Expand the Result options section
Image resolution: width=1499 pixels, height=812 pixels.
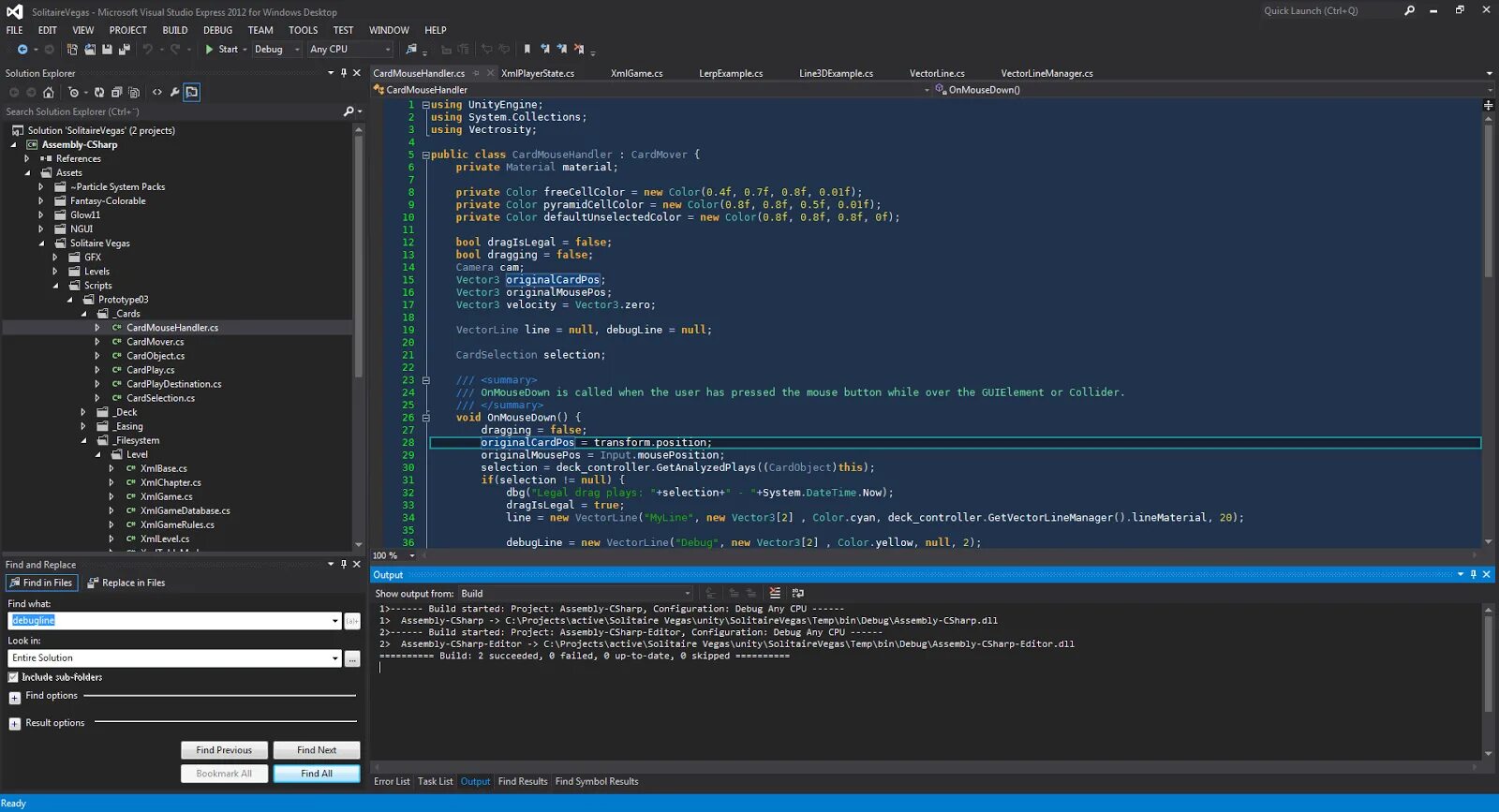(15, 724)
